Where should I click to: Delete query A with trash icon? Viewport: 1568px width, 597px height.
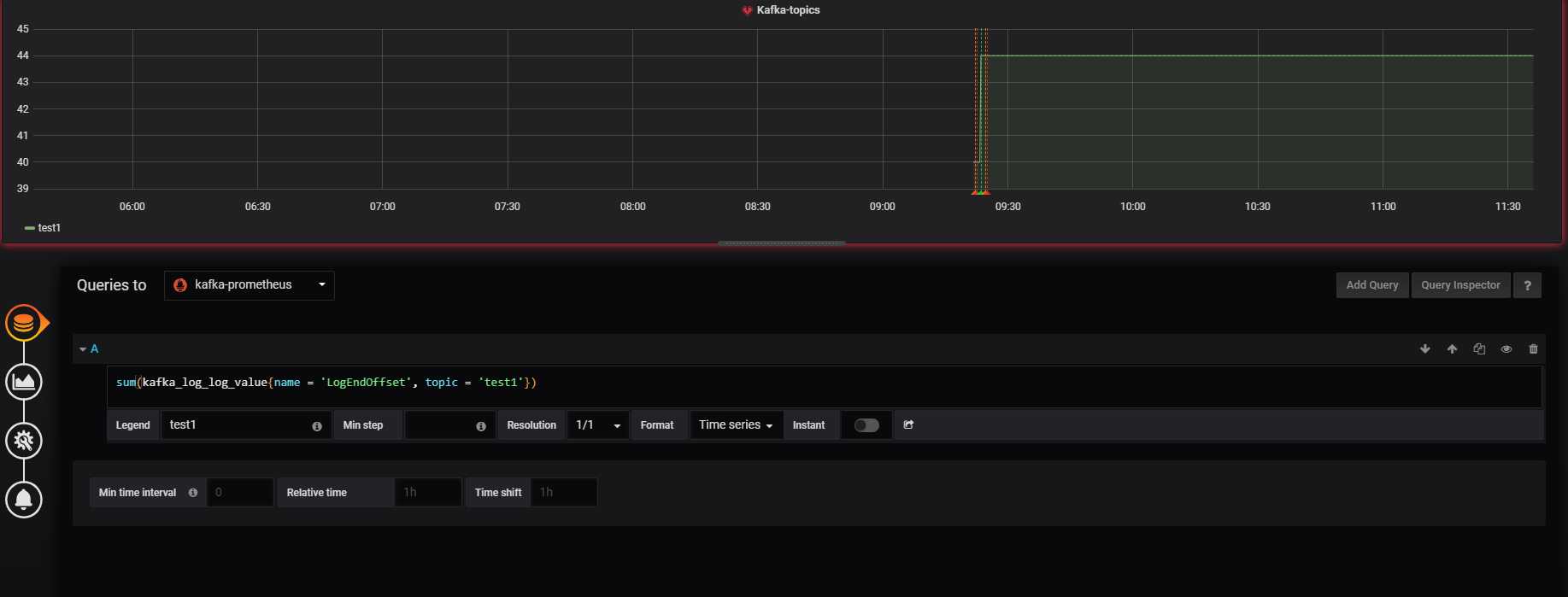click(x=1533, y=348)
